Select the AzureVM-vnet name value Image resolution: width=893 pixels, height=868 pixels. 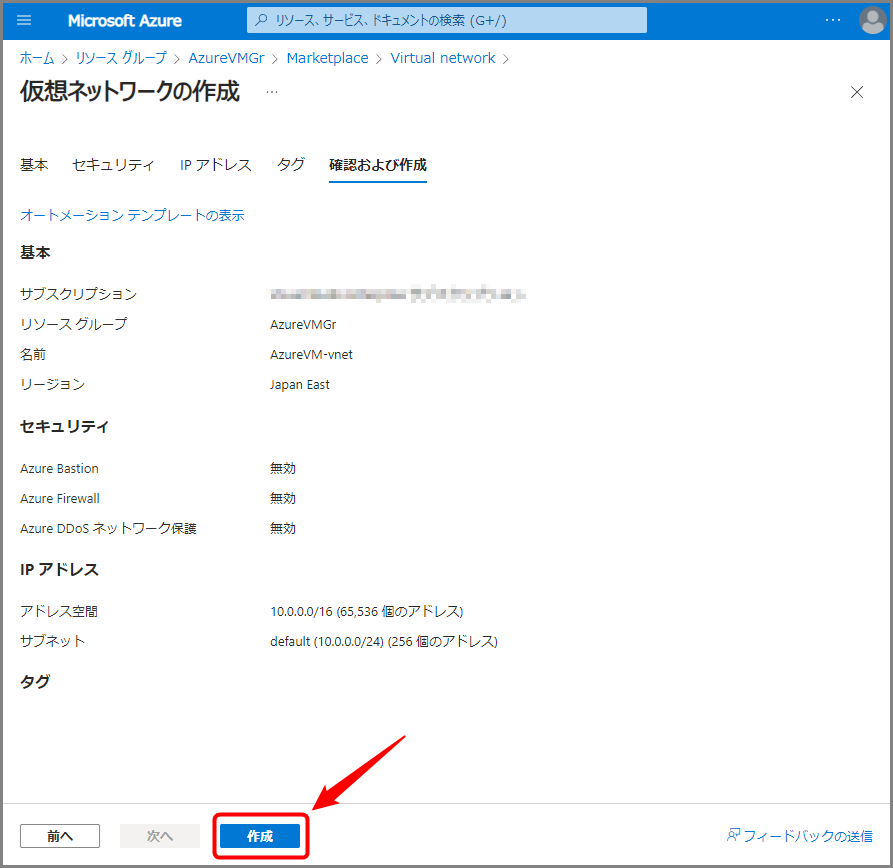311,355
